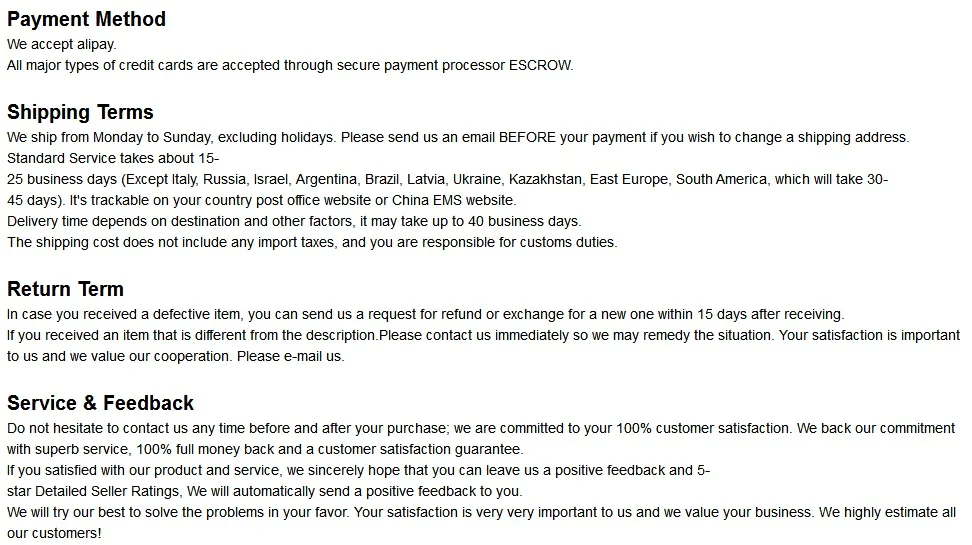Click the 'We accept alipay.' line
Image resolution: width=972 pixels, height=545 pixels.
click(x=61, y=45)
